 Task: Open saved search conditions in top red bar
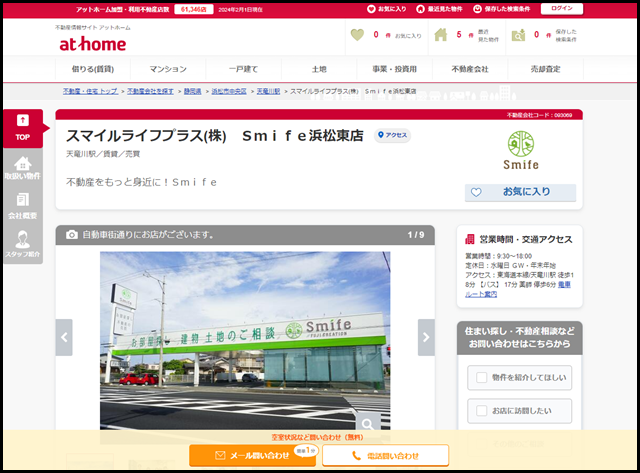pyautogui.click(x=502, y=9)
